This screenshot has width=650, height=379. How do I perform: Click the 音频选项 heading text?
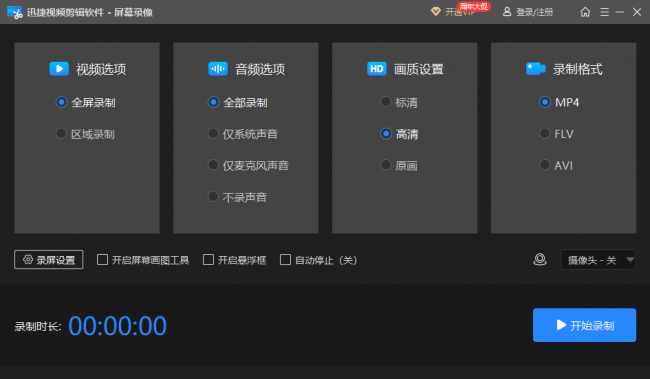260,69
